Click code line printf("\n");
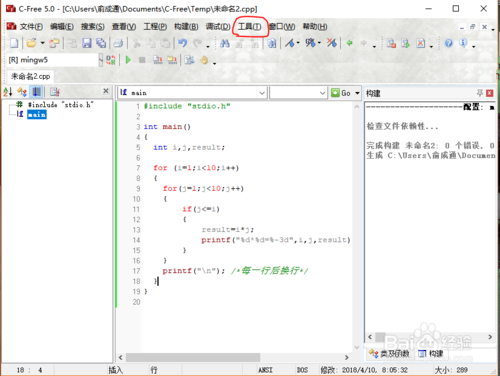500x376 pixels. (194, 271)
